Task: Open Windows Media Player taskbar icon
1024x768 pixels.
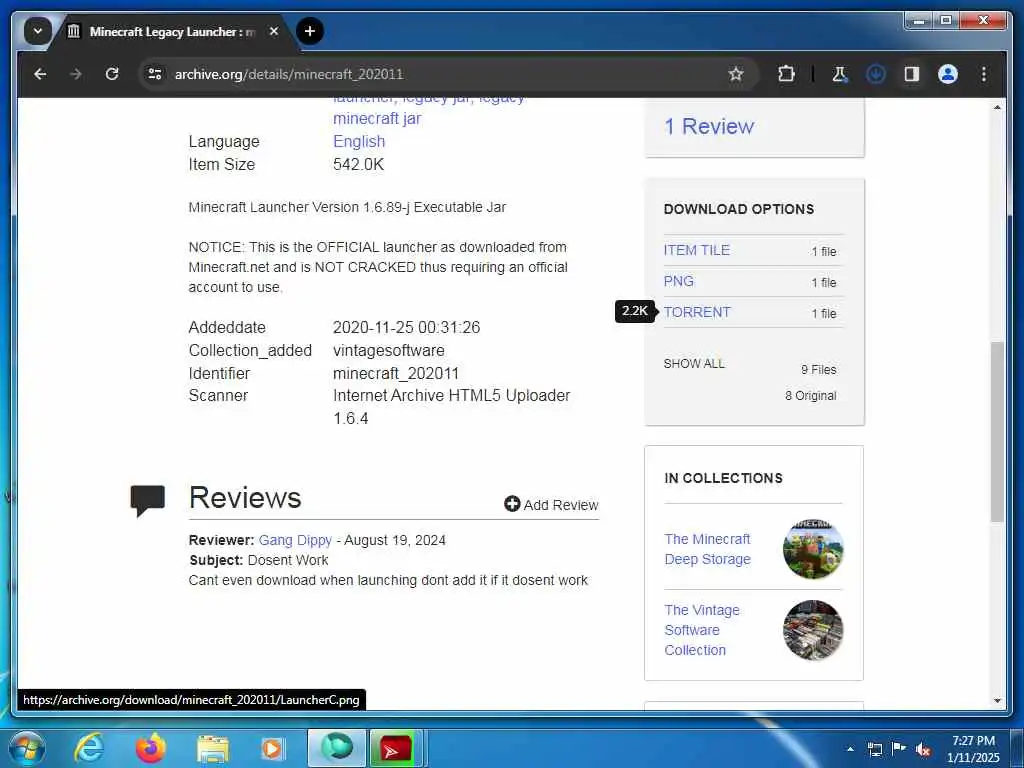Action: coord(273,748)
